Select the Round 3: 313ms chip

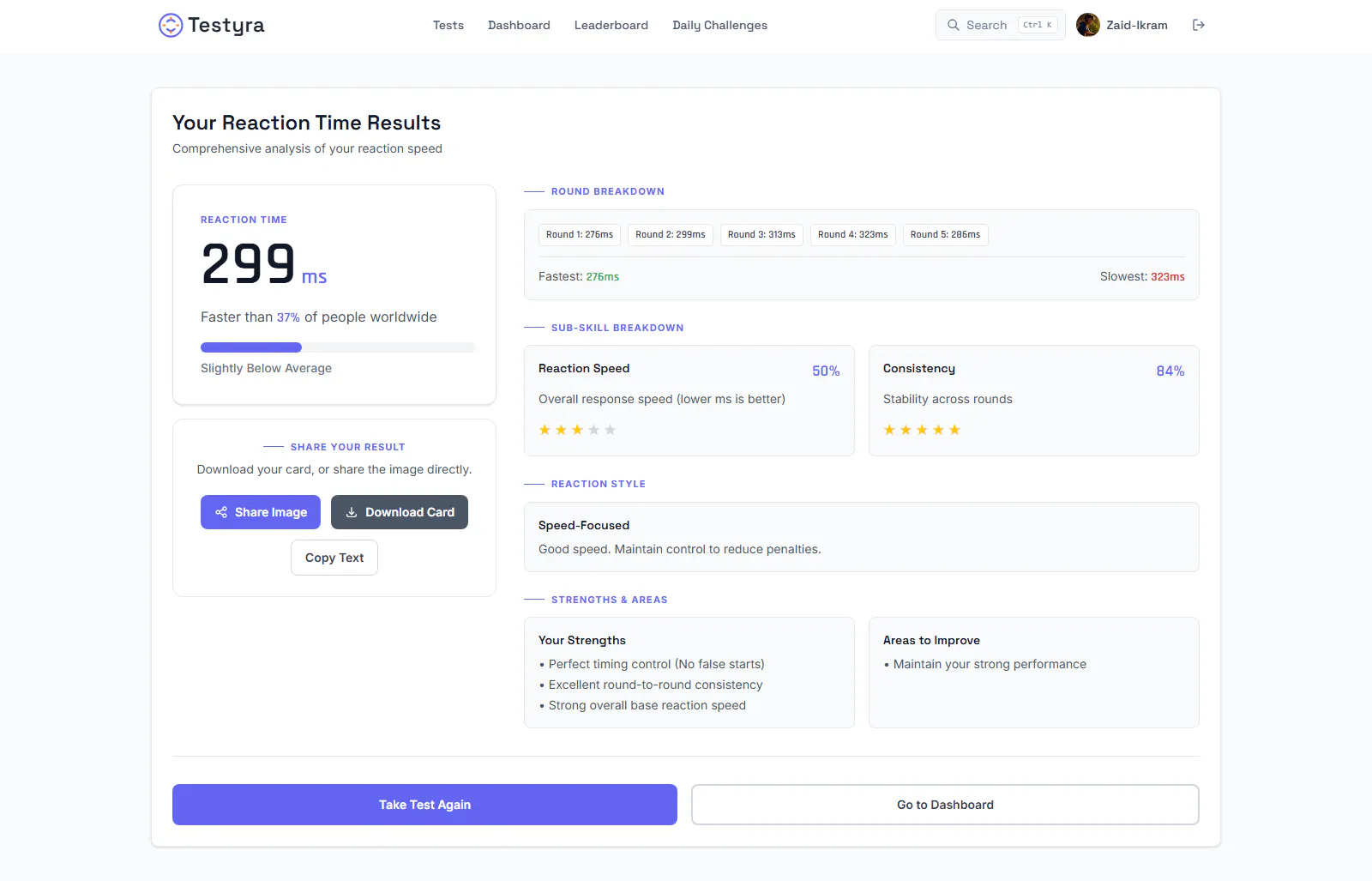[761, 235]
